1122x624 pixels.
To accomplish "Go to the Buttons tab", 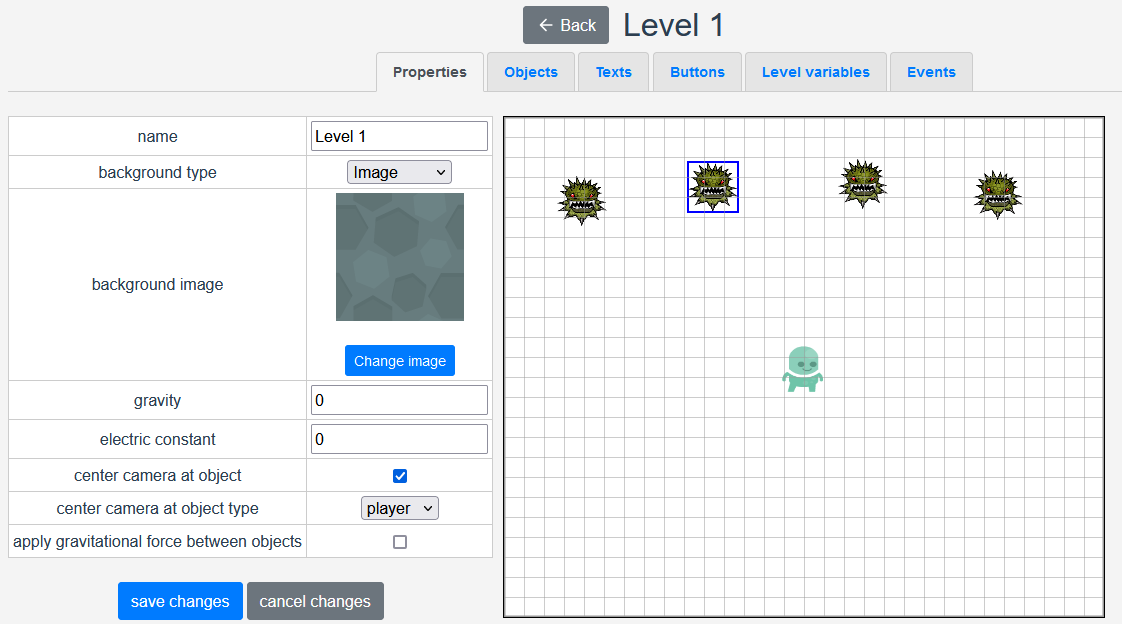I will (697, 72).
